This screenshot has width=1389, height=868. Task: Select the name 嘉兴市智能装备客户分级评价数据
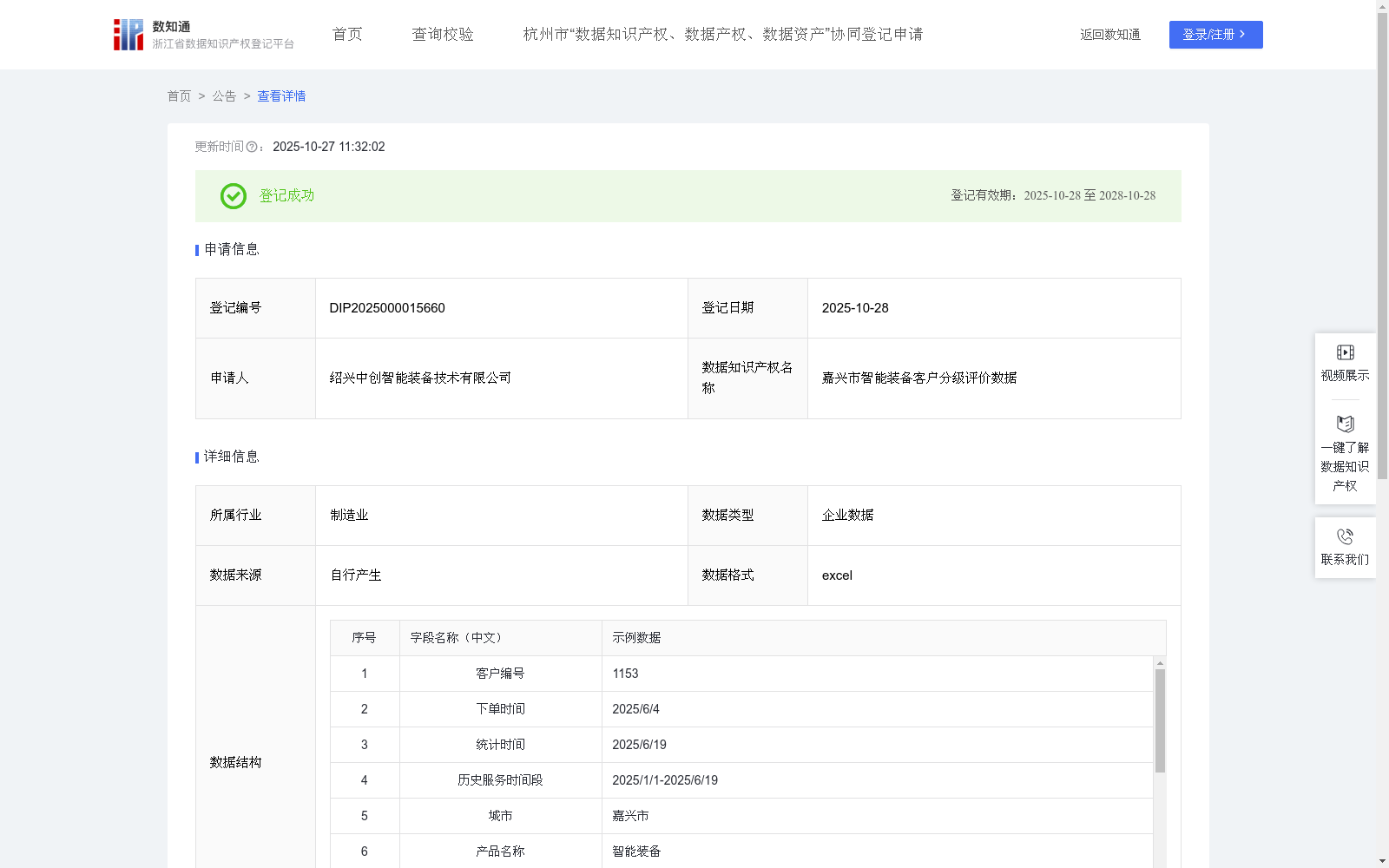(919, 378)
